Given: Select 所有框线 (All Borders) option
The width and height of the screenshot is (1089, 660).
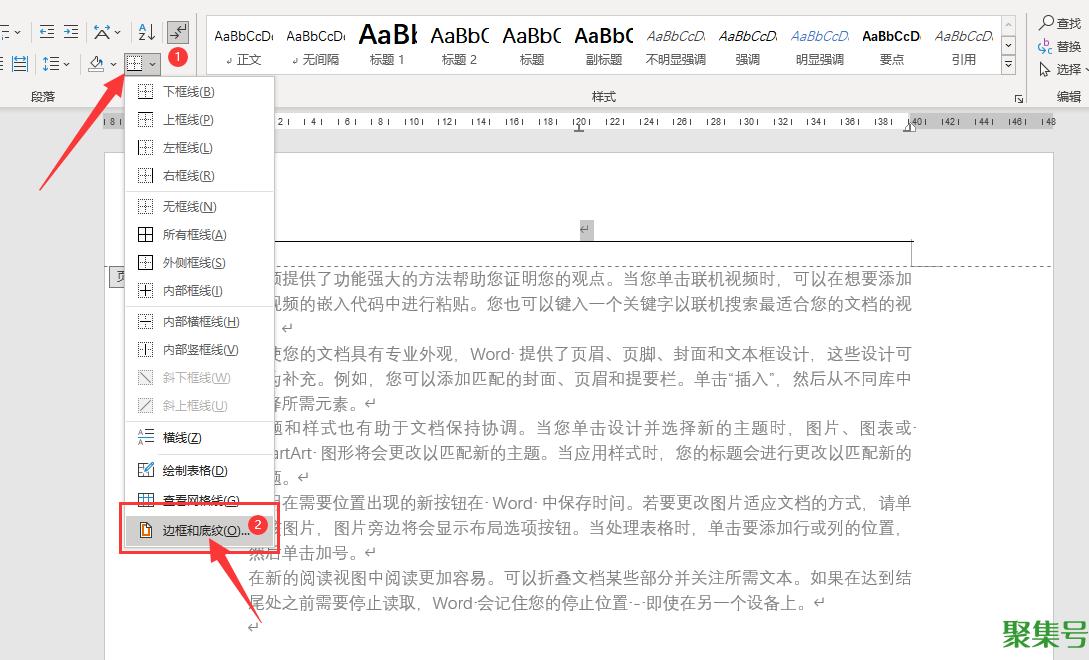Looking at the screenshot, I should click(194, 235).
